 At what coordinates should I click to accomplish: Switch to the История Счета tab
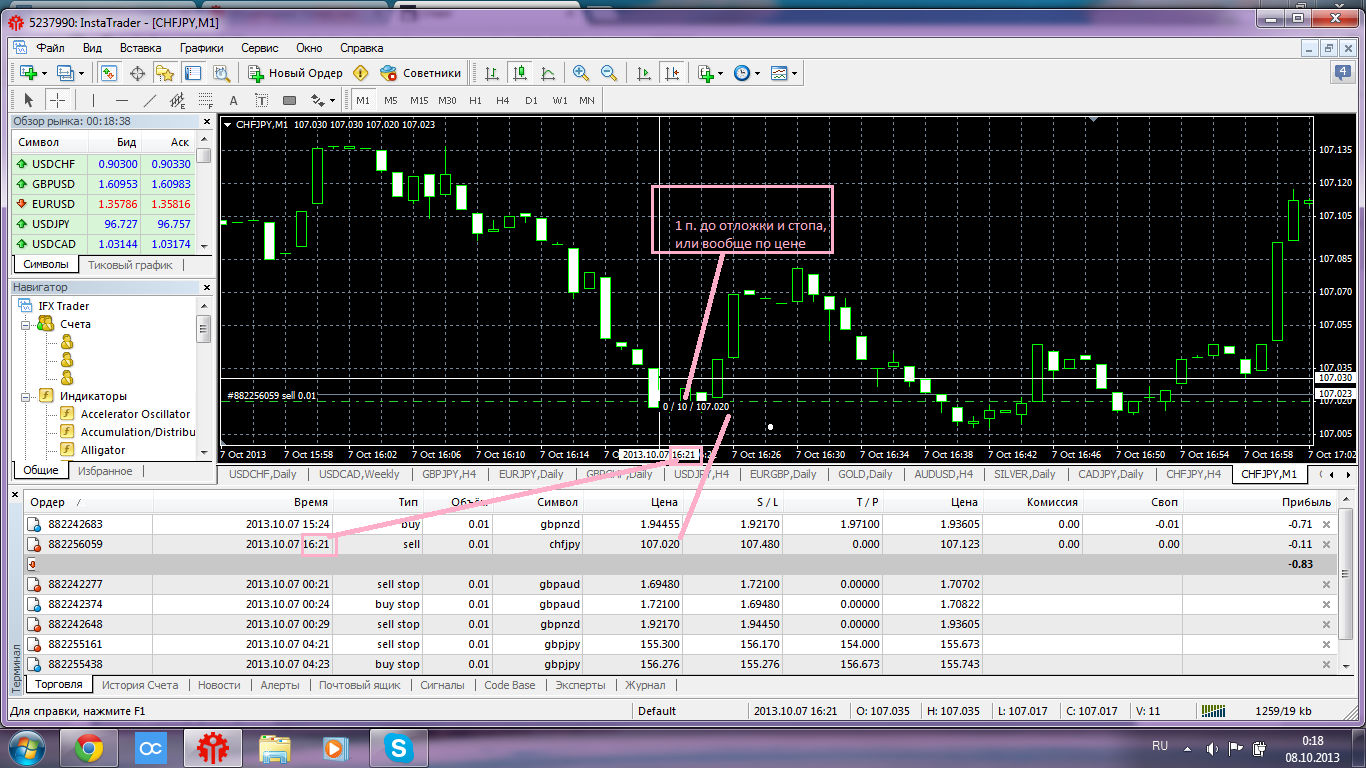point(139,685)
